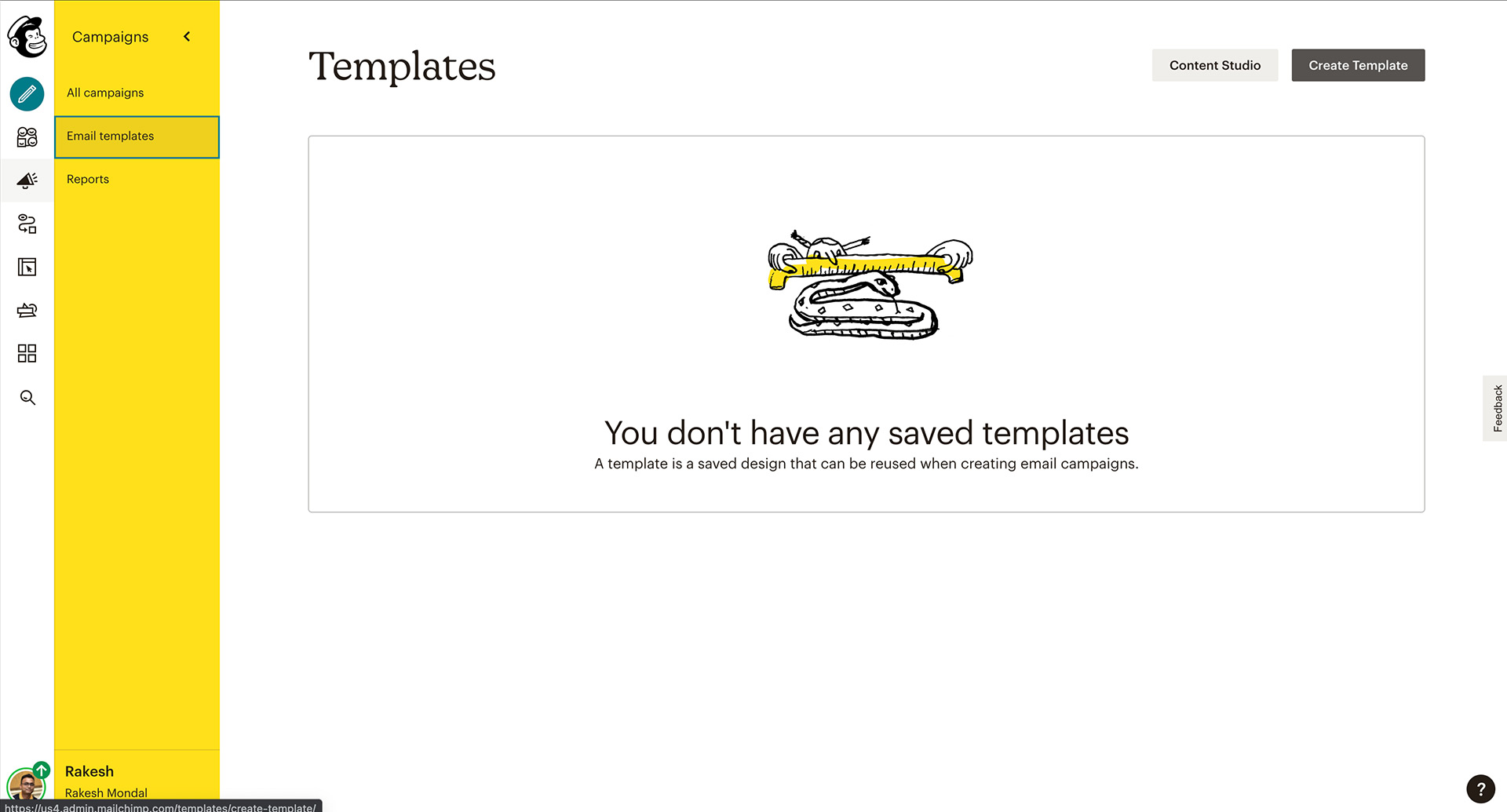Click the Search magnifier icon

(x=27, y=398)
